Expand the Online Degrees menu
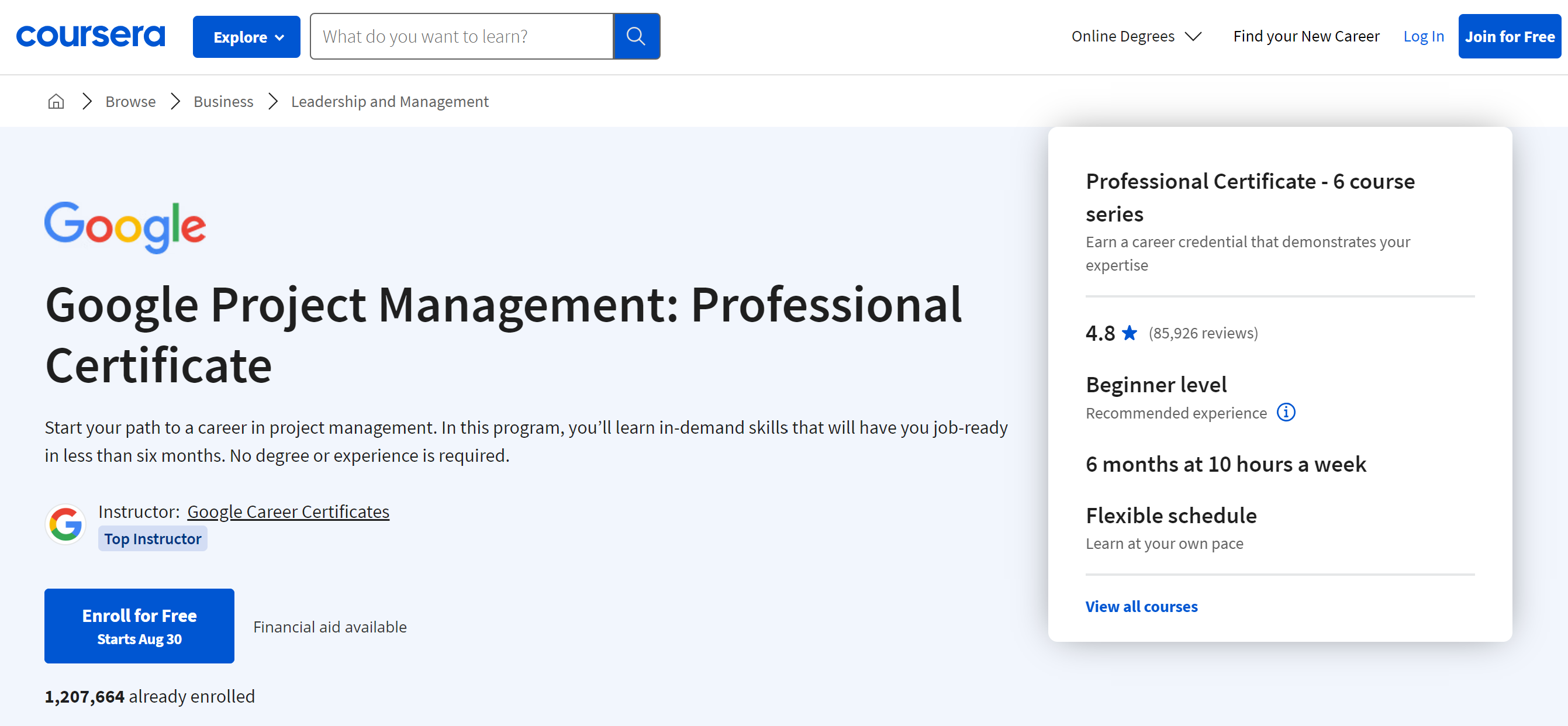 coord(1136,36)
